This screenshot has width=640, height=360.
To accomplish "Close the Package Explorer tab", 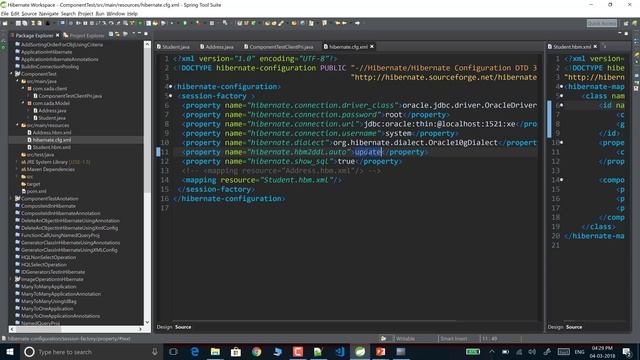I will pos(58,36).
